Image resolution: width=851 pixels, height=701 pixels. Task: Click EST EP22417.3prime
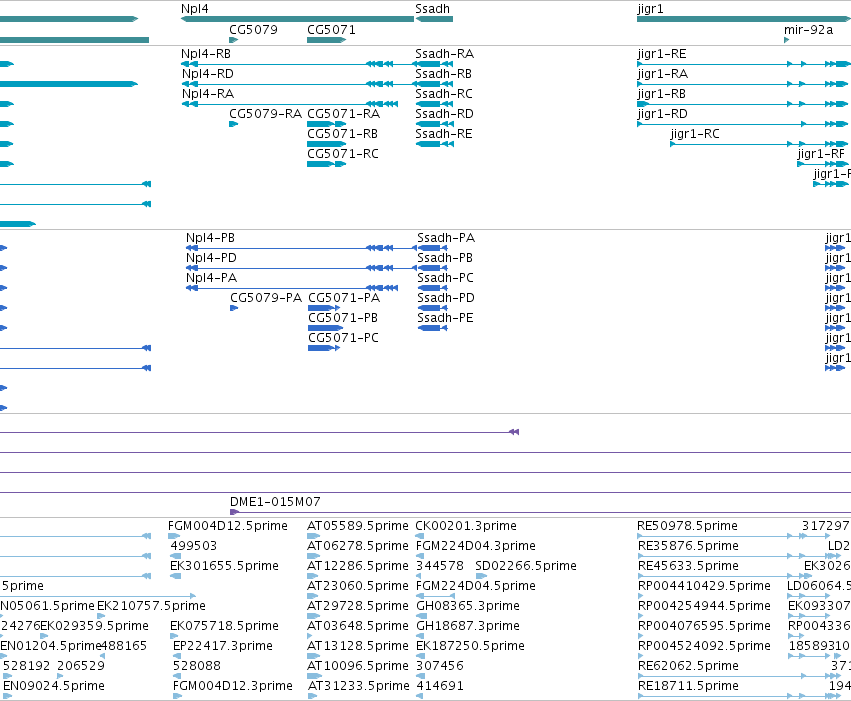[223, 646]
